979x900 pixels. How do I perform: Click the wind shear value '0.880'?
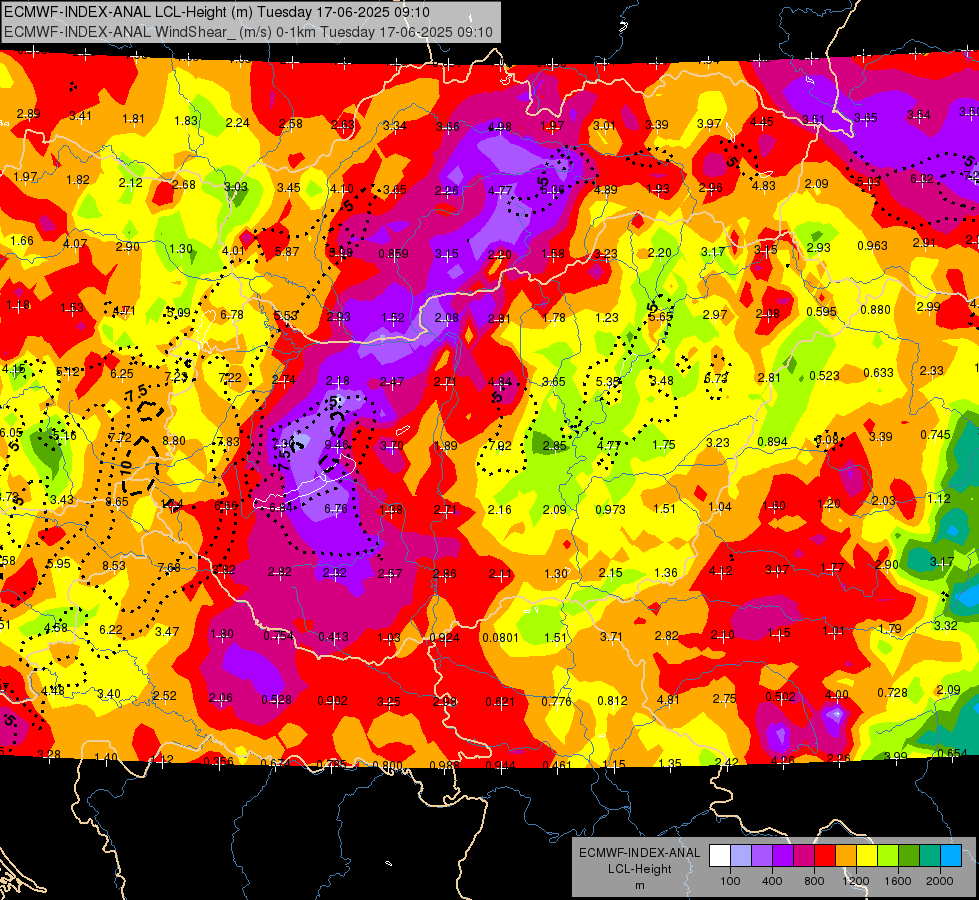pos(875,310)
